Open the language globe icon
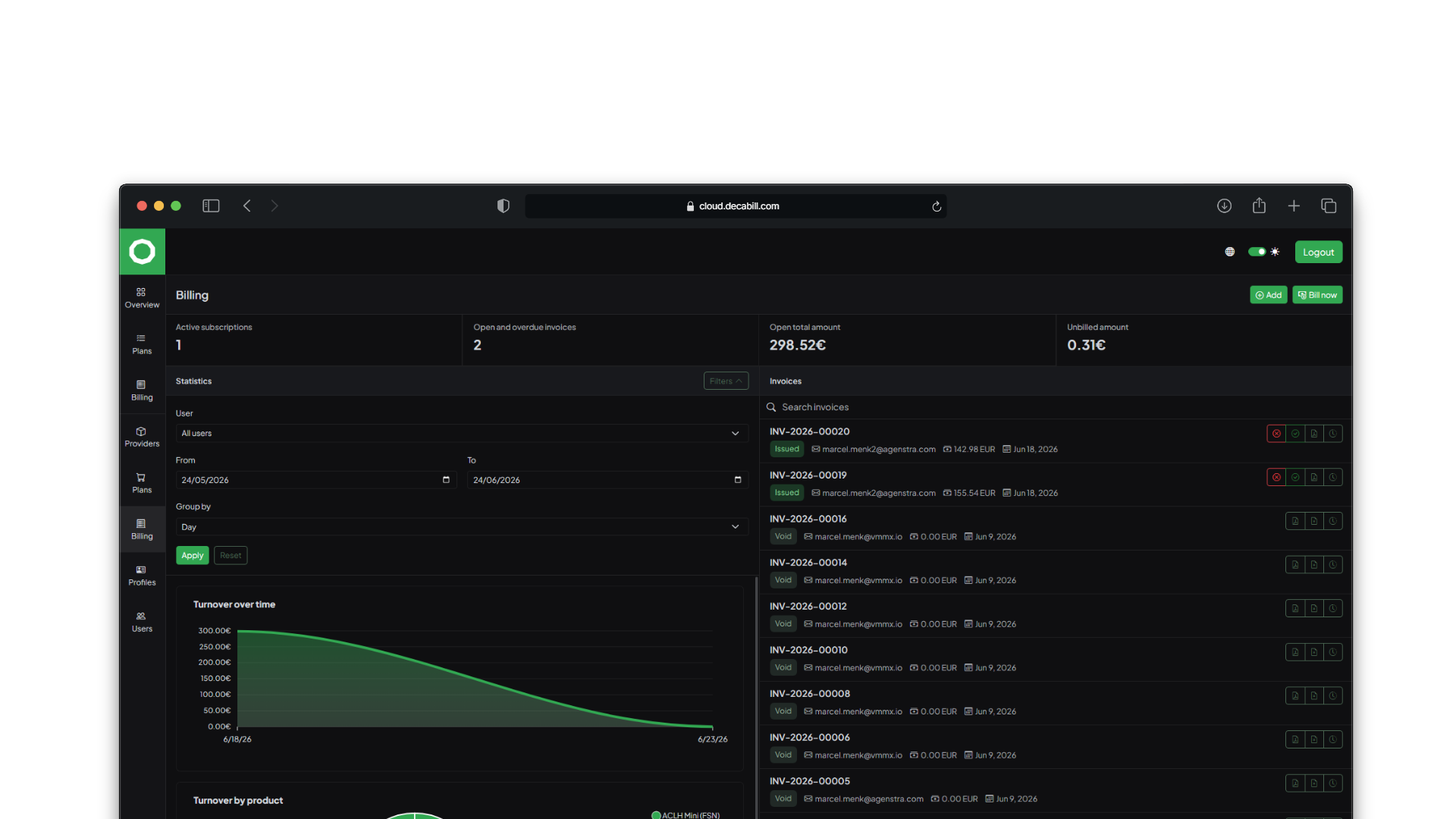Screen dimensions: 1456x819 click(x=1229, y=252)
